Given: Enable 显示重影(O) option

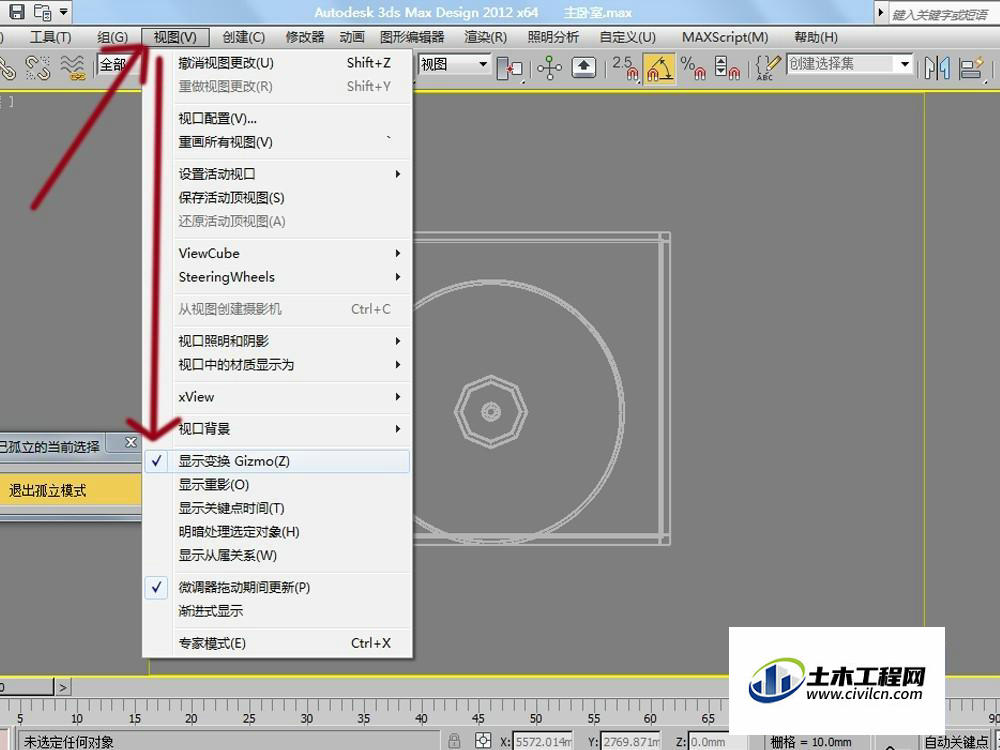Looking at the screenshot, I should pyautogui.click(x=277, y=485).
